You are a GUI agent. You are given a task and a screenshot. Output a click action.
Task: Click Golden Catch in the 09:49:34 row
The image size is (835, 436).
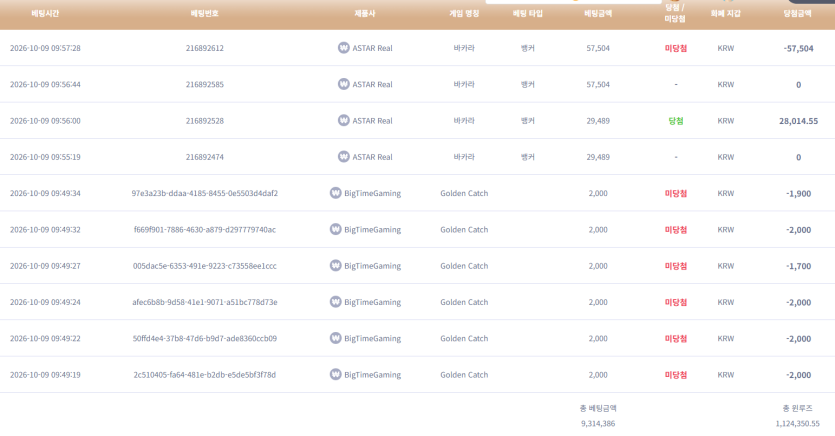coord(464,193)
